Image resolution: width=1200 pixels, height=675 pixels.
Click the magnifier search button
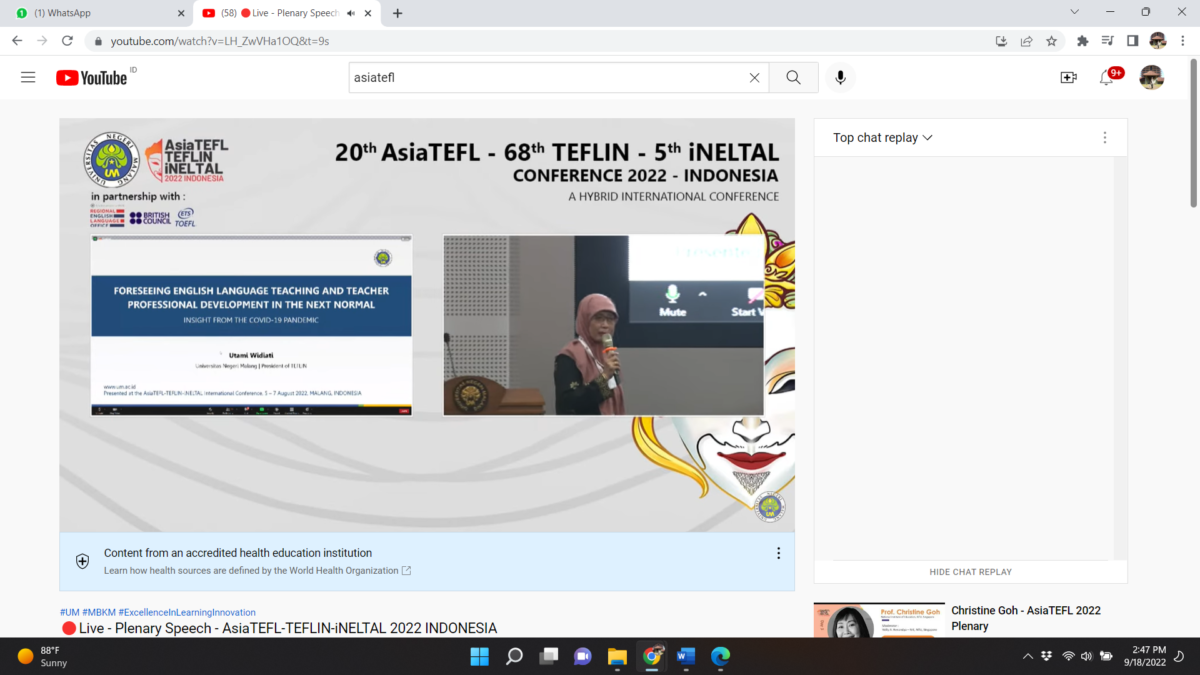(793, 78)
